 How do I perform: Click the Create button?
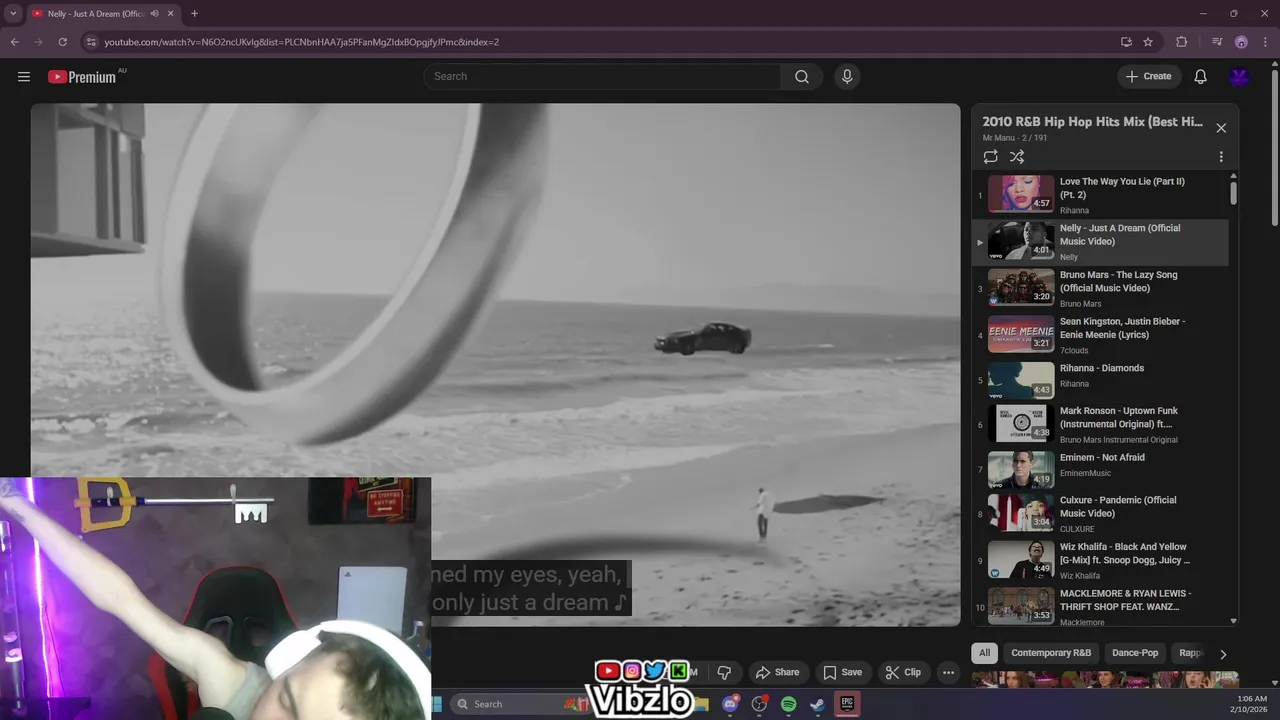click(1148, 76)
